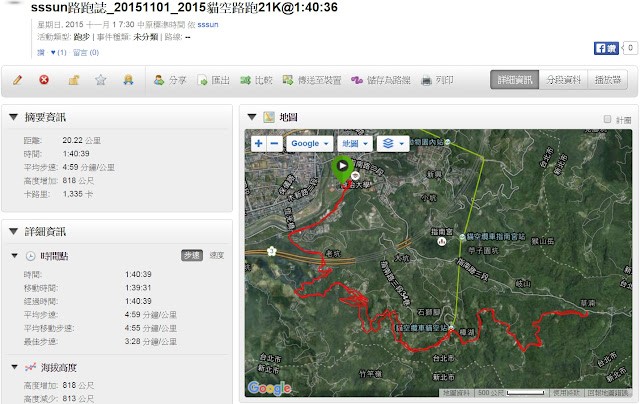The image size is (640, 404).
Task: Click the pencil edit activity icon
Action: (17, 80)
